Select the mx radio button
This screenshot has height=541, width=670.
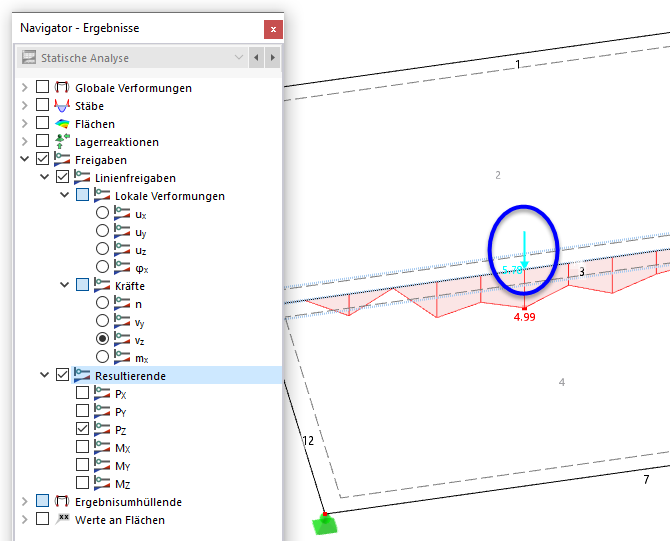click(x=102, y=356)
